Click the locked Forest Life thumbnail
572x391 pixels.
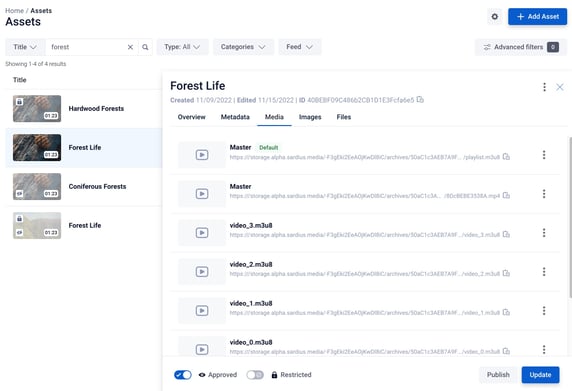37,225
